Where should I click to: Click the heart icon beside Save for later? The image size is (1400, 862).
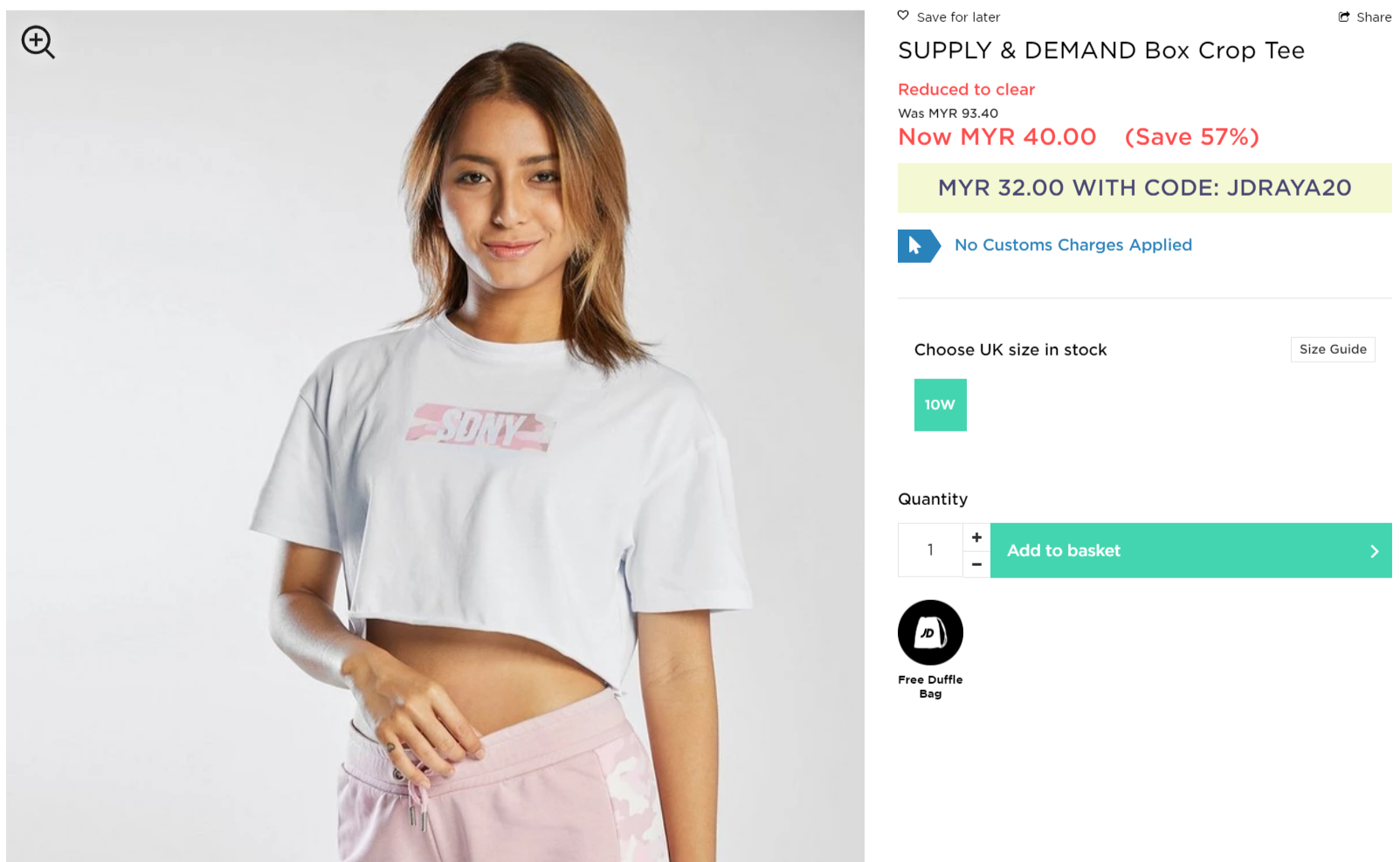pos(903,16)
